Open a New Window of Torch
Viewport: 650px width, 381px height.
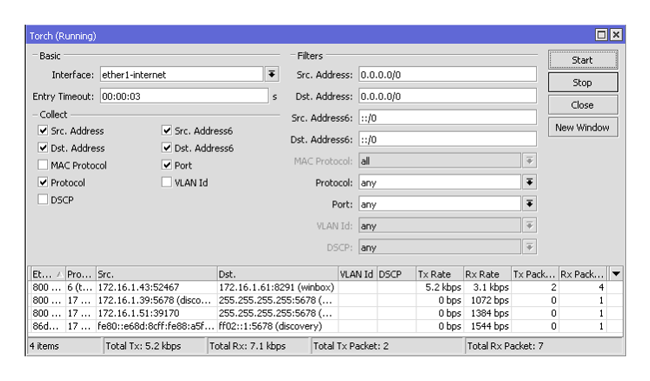[582, 127]
